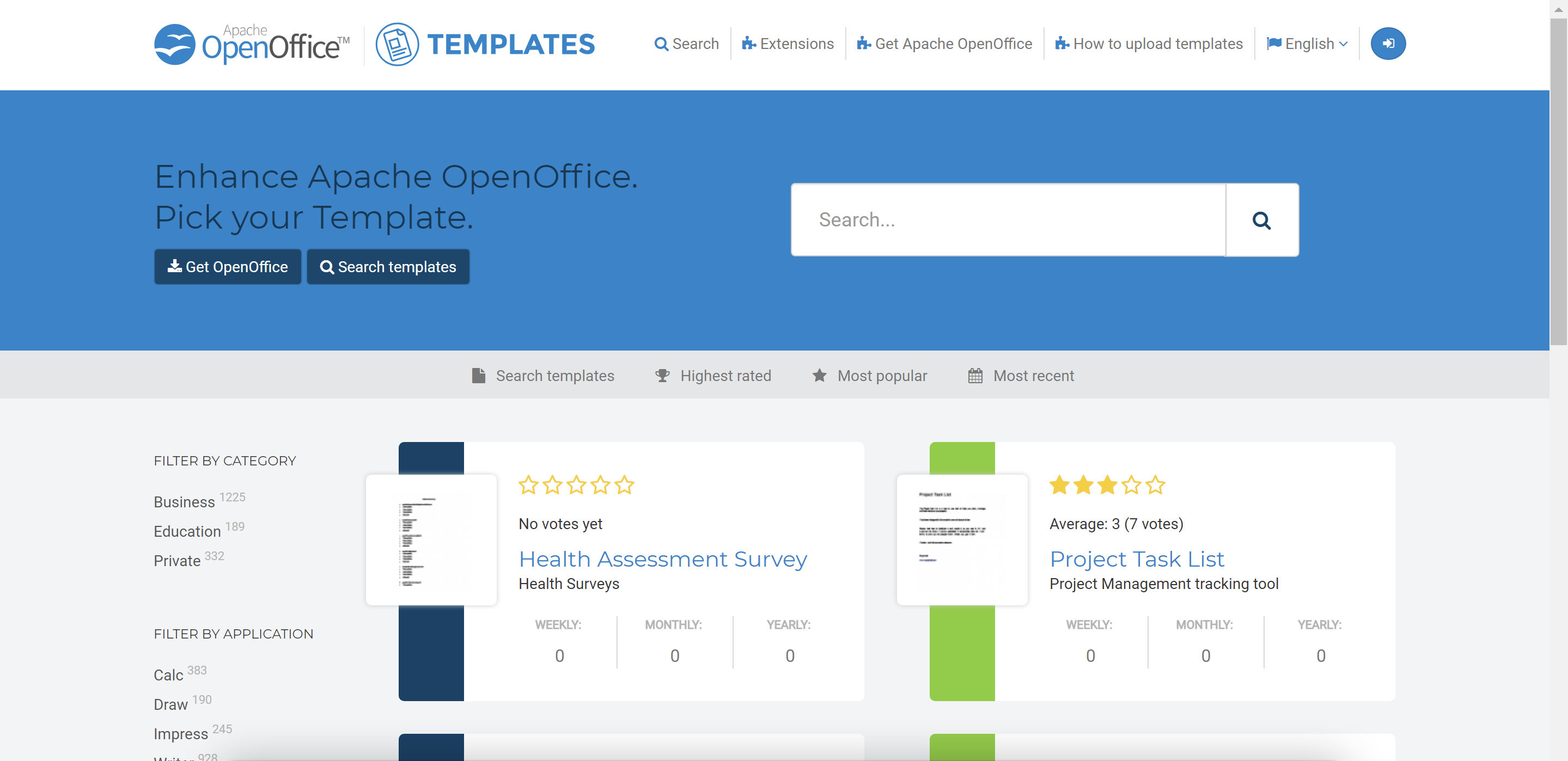Click the vertical page scrollbar
Screen dimensions: 1568x761
pyautogui.click(x=1558, y=182)
